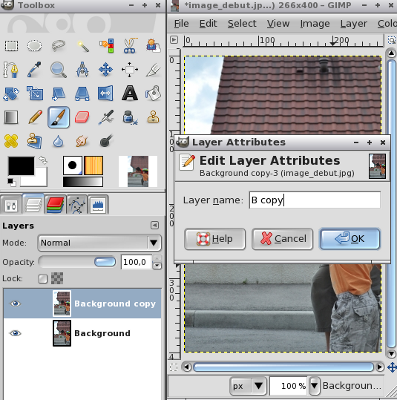Select the Crop tool
This screenshot has width=397, height=400.
[153, 70]
